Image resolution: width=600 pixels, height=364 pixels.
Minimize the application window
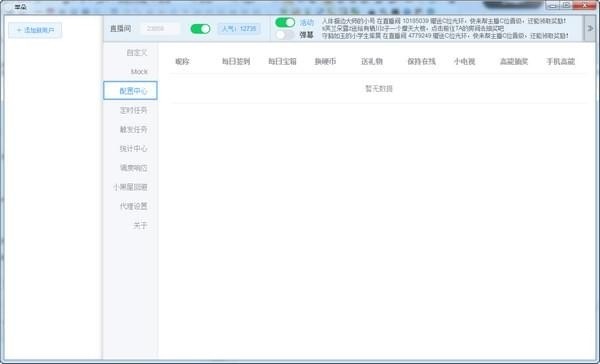point(552,5)
